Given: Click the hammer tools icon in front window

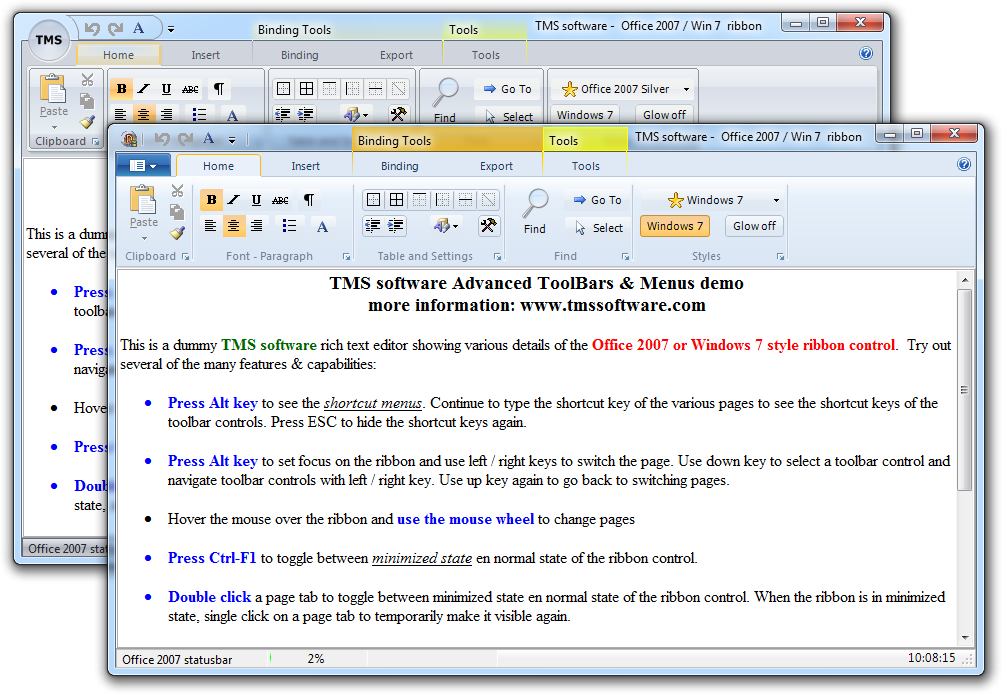Looking at the screenshot, I should point(489,226).
